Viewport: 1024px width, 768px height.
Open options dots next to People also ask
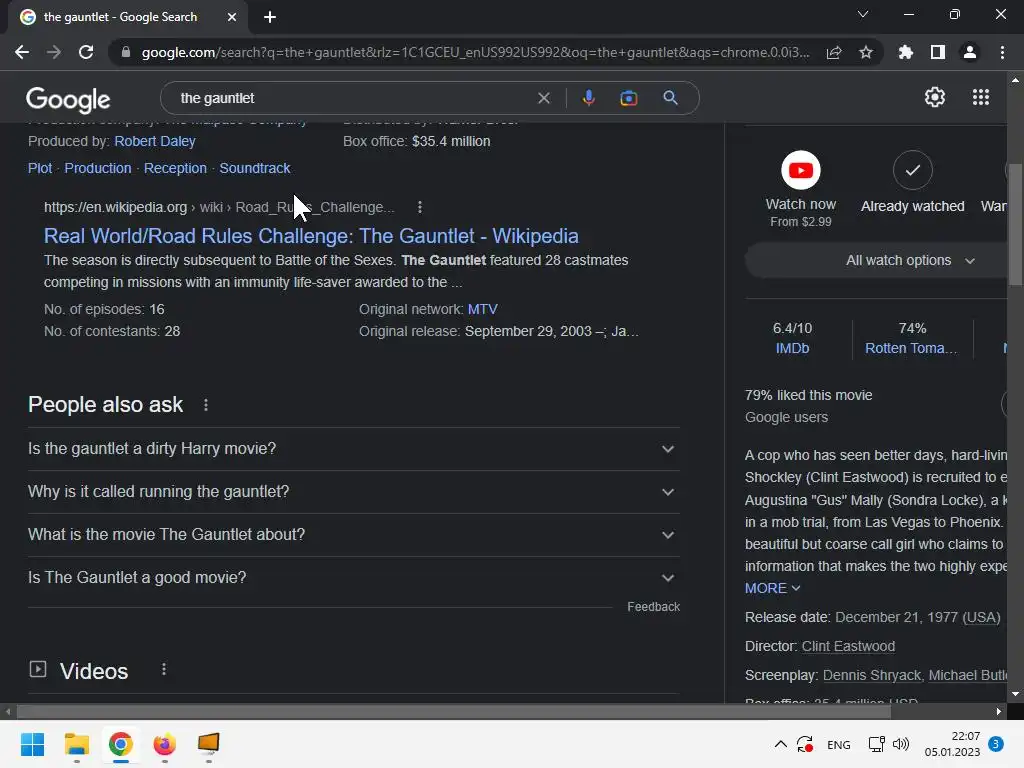click(206, 405)
